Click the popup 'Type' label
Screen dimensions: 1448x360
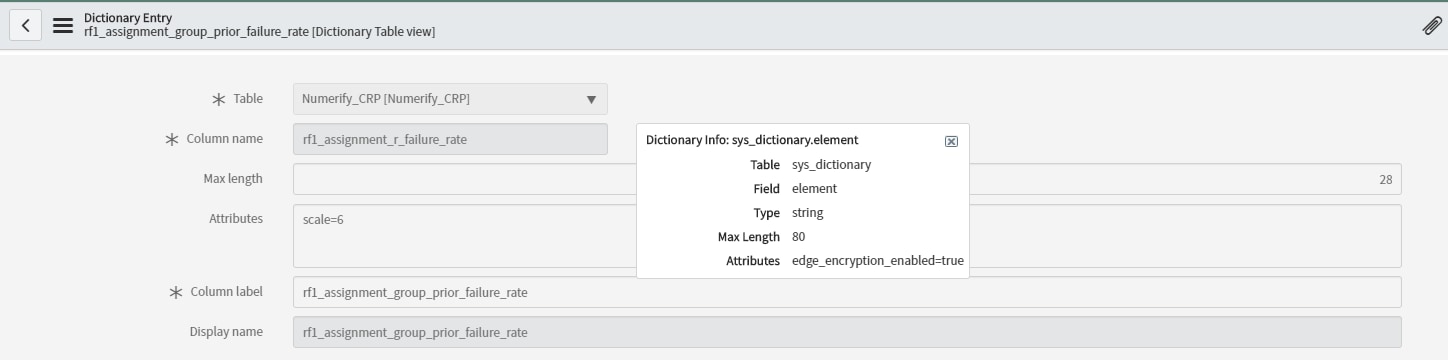pyautogui.click(x=766, y=213)
